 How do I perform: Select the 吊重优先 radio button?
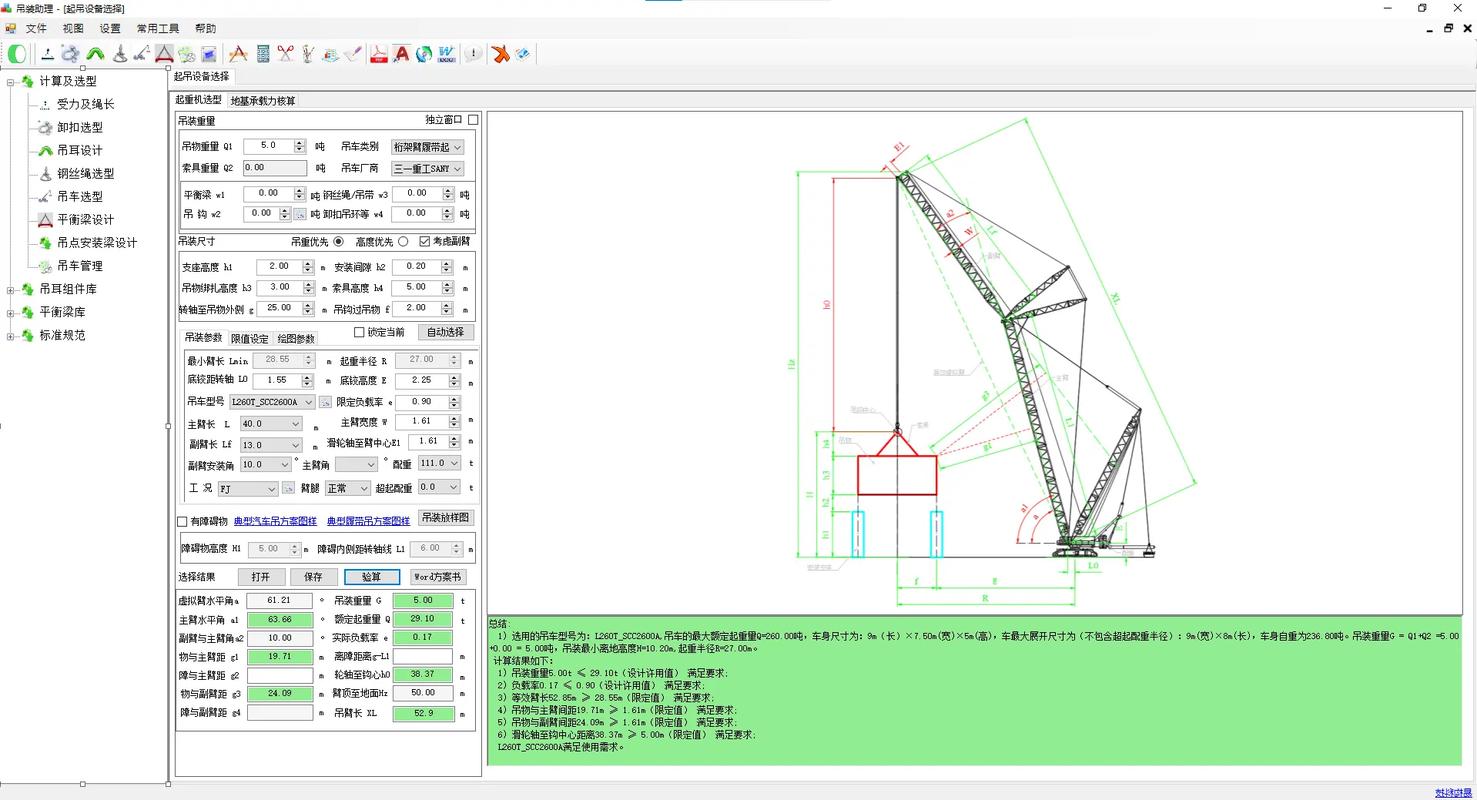(x=338, y=241)
